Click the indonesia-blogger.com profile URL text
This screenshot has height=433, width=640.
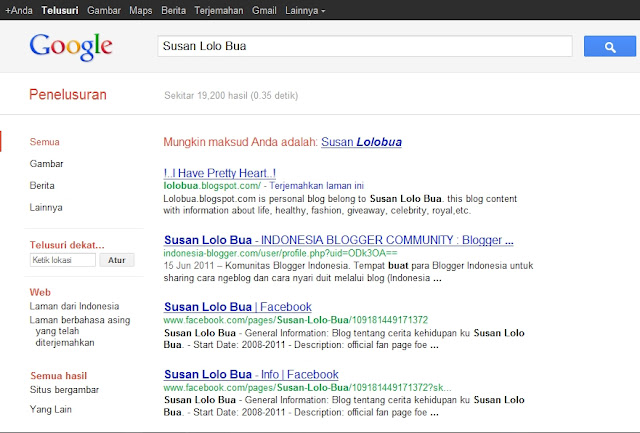280,253
